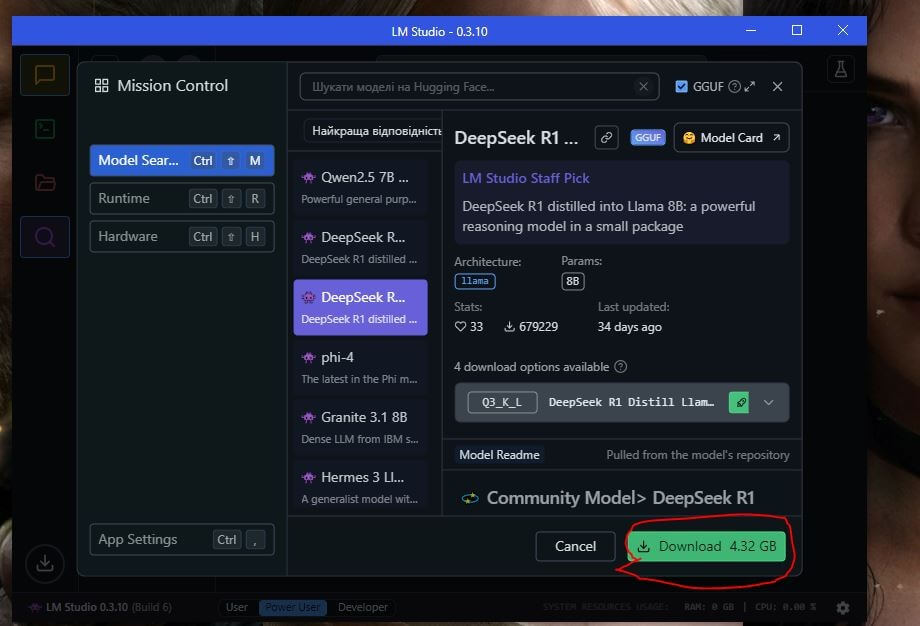Viewport: 920px width, 626px height.
Task: Open the settings gear in the status bar
Action: (843, 607)
